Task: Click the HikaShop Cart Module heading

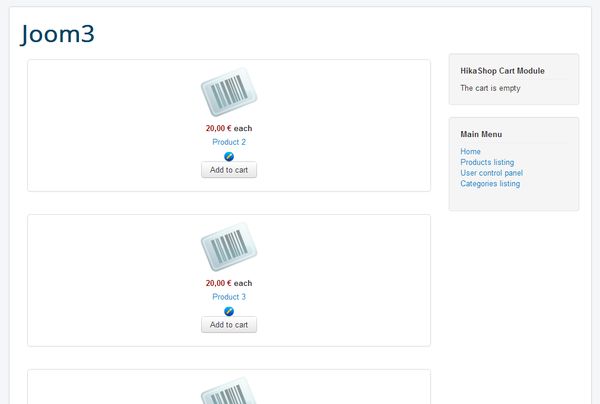Action: click(x=502, y=71)
